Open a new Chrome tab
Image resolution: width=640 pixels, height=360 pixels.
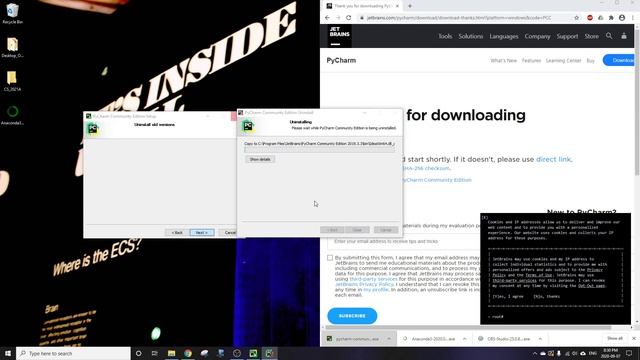tap(410, 6)
